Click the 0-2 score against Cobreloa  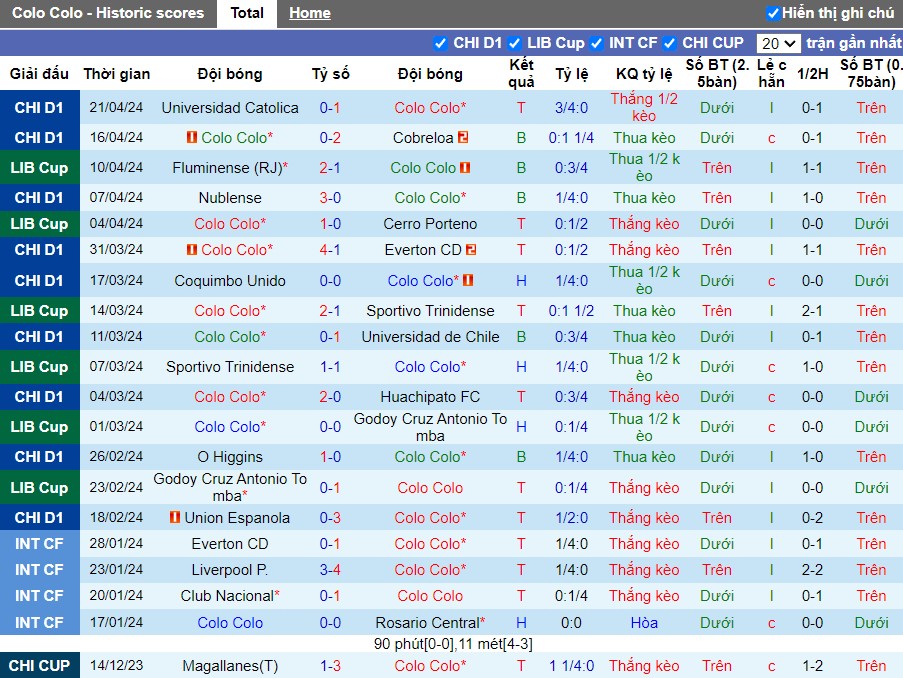tap(330, 138)
